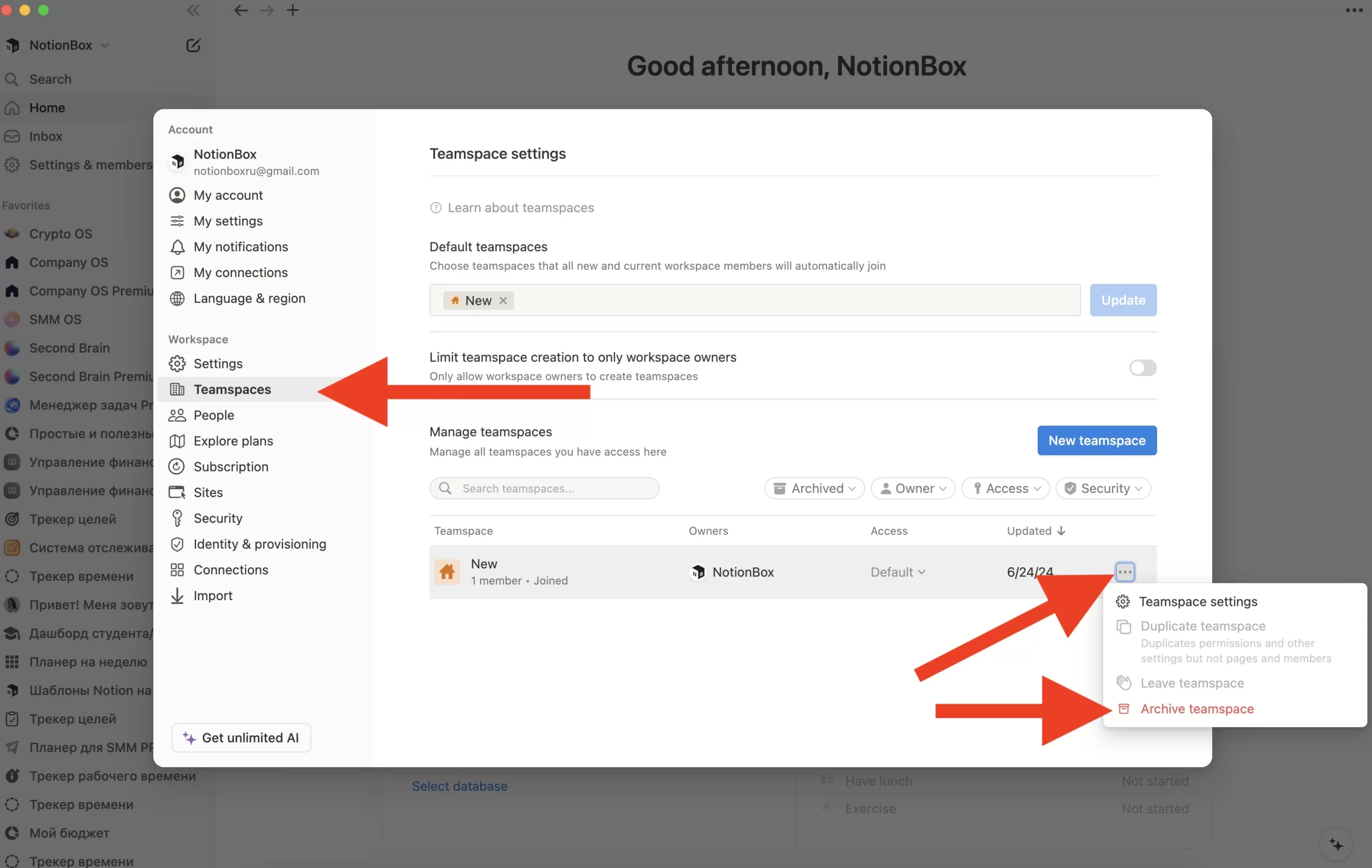Open a new tab with plus icon
Viewport: 1372px width, 868px height.
[x=293, y=10]
